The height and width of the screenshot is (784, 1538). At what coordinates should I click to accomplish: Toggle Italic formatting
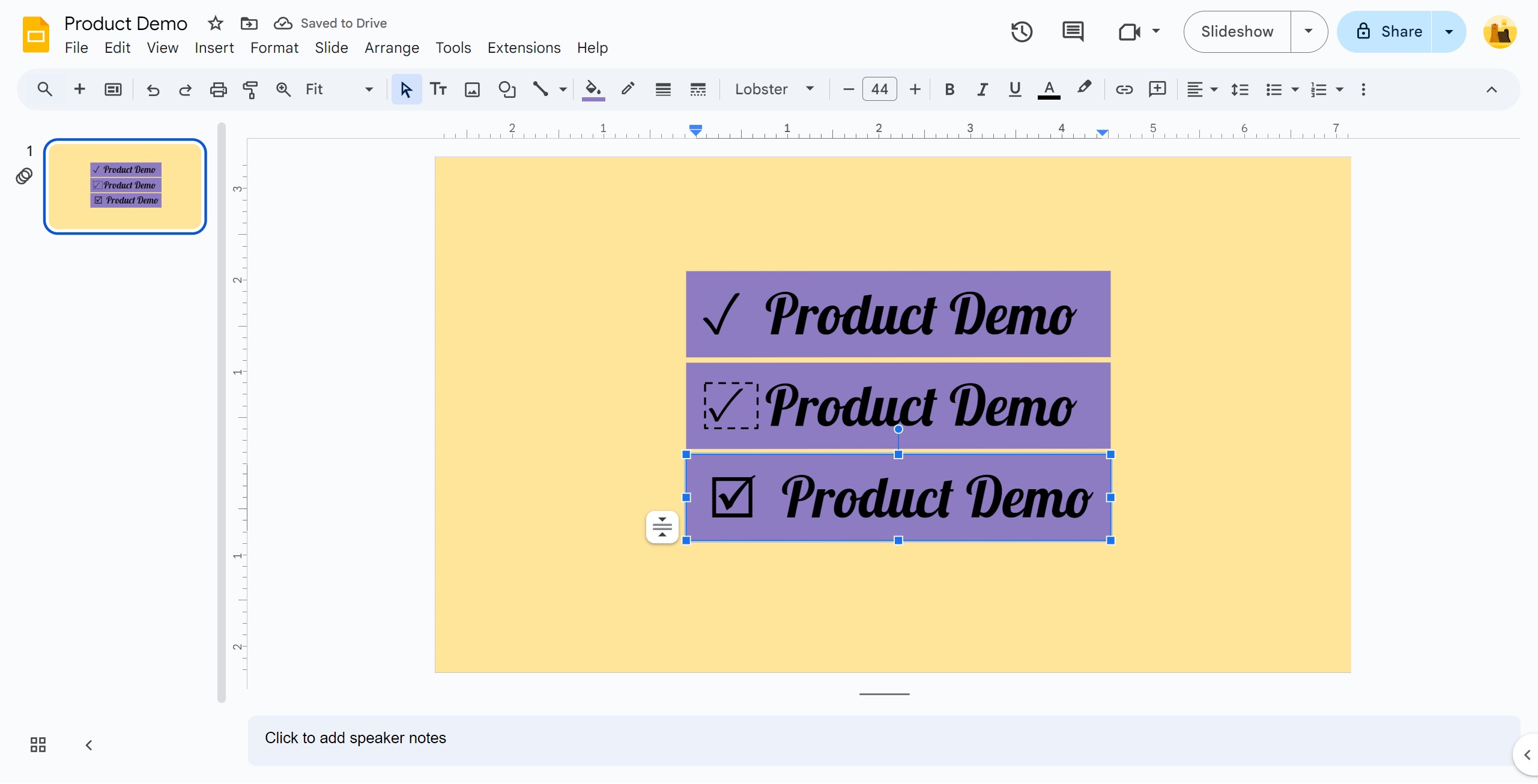point(982,89)
